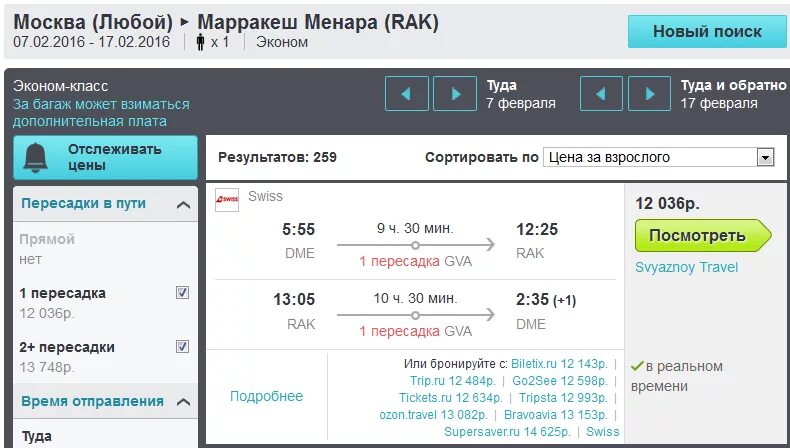790x448 pixels.
Task: Click the outbound flight GVA stopover marker
Action: pos(415,245)
